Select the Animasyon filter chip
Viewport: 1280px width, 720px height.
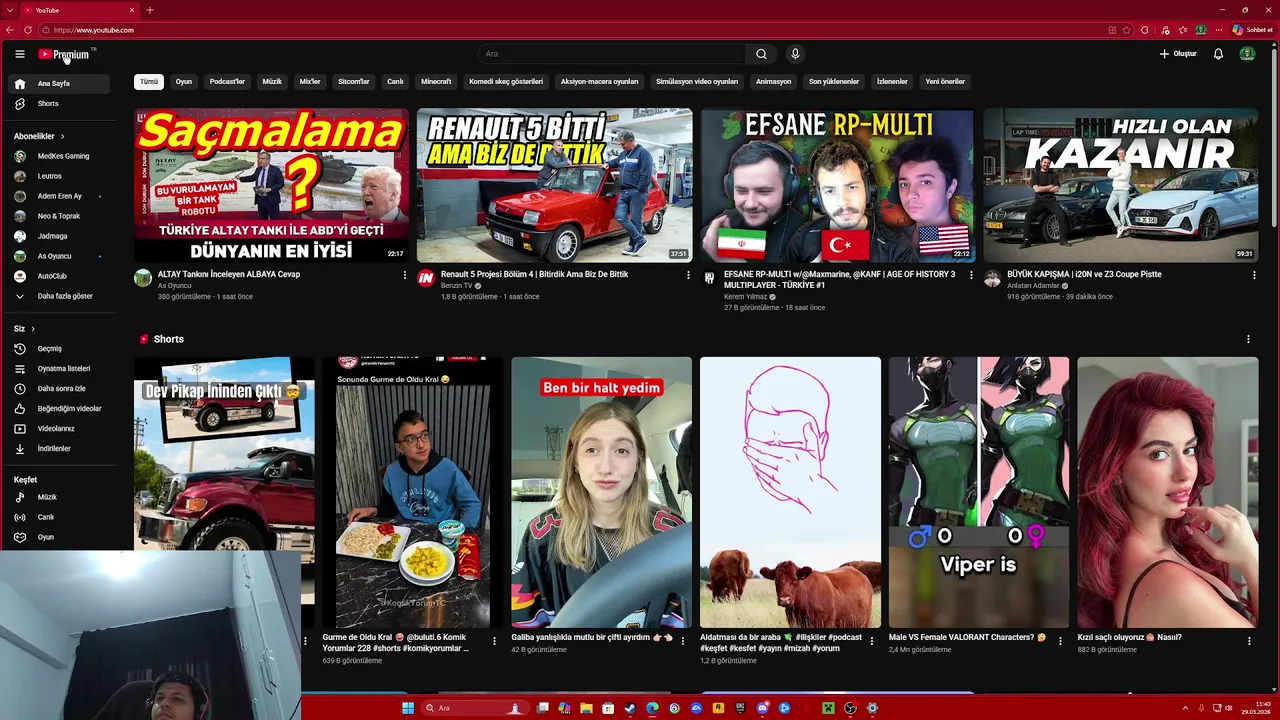[774, 82]
